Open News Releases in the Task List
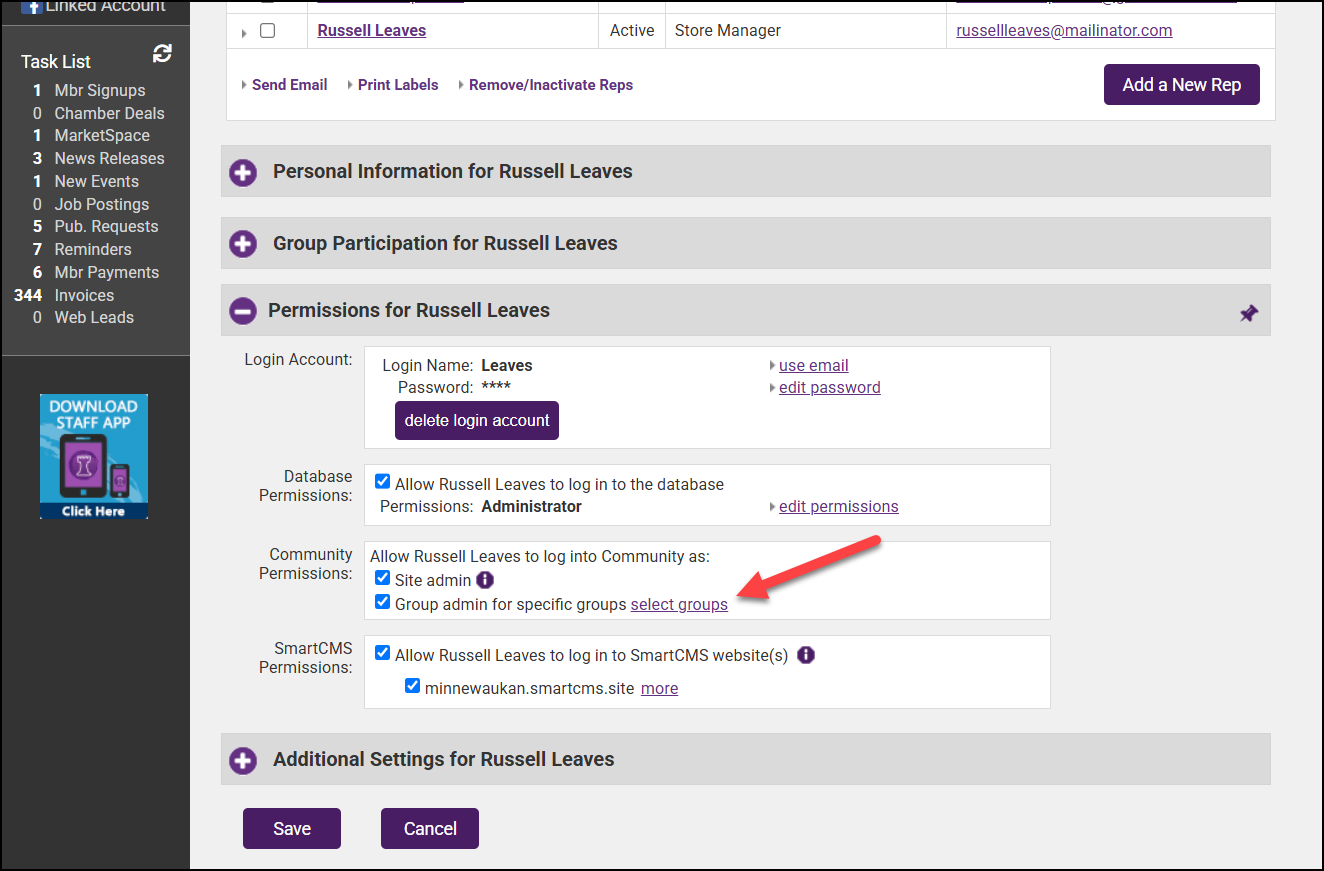The image size is (1324, 871). [x=109, y=158]
